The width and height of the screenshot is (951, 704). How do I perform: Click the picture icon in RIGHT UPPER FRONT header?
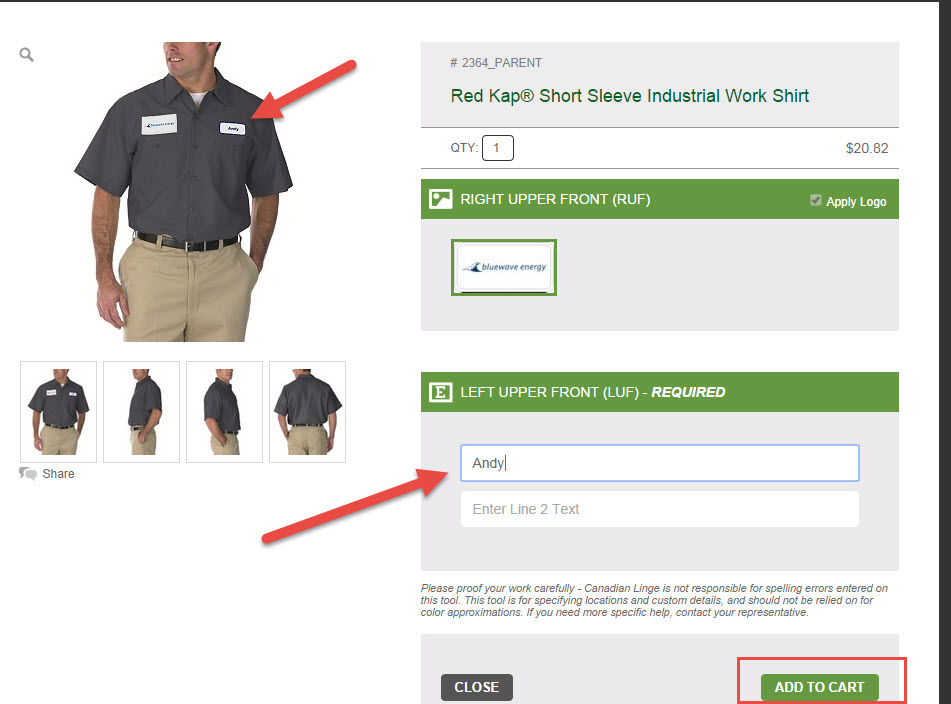440,199
